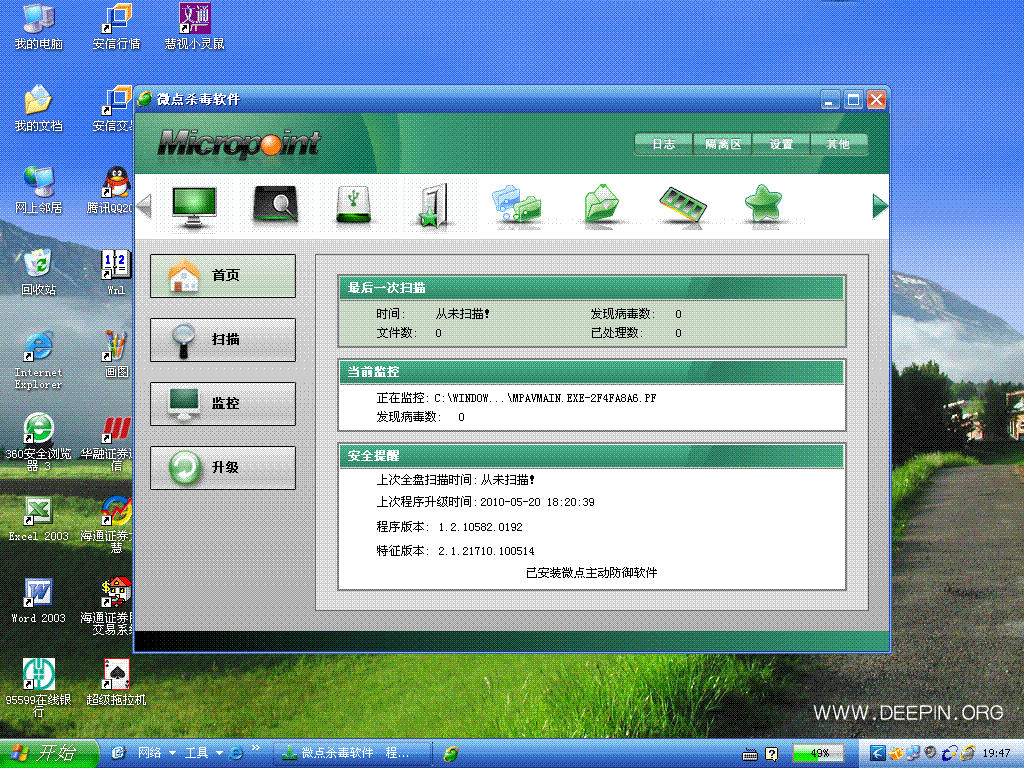Click the document with star icon
The width and height of the screenshot is (1024, 768).
coord(431,205)
